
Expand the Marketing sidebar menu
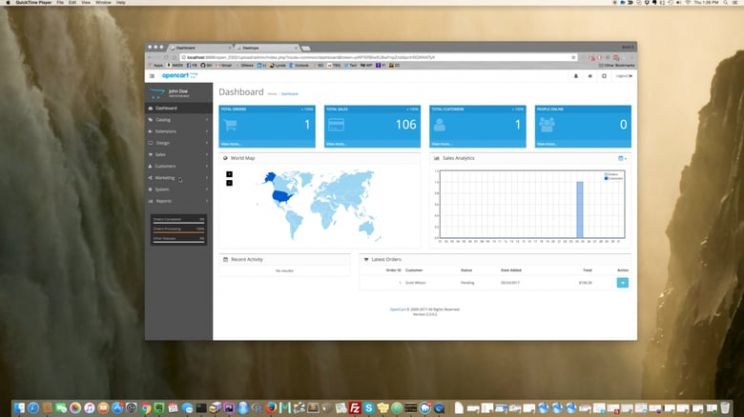[165, 178]
